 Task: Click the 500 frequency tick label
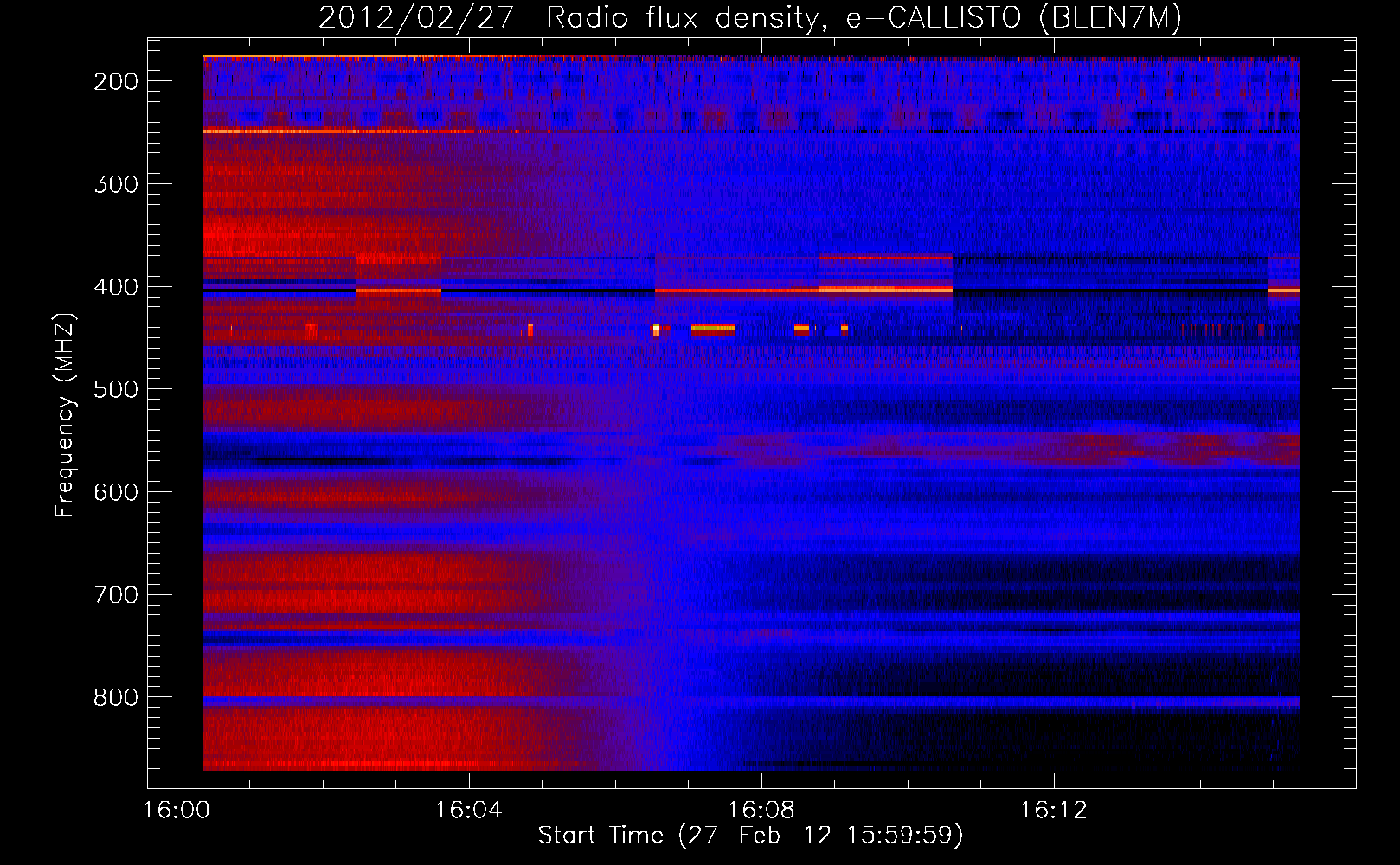(116, 389)
